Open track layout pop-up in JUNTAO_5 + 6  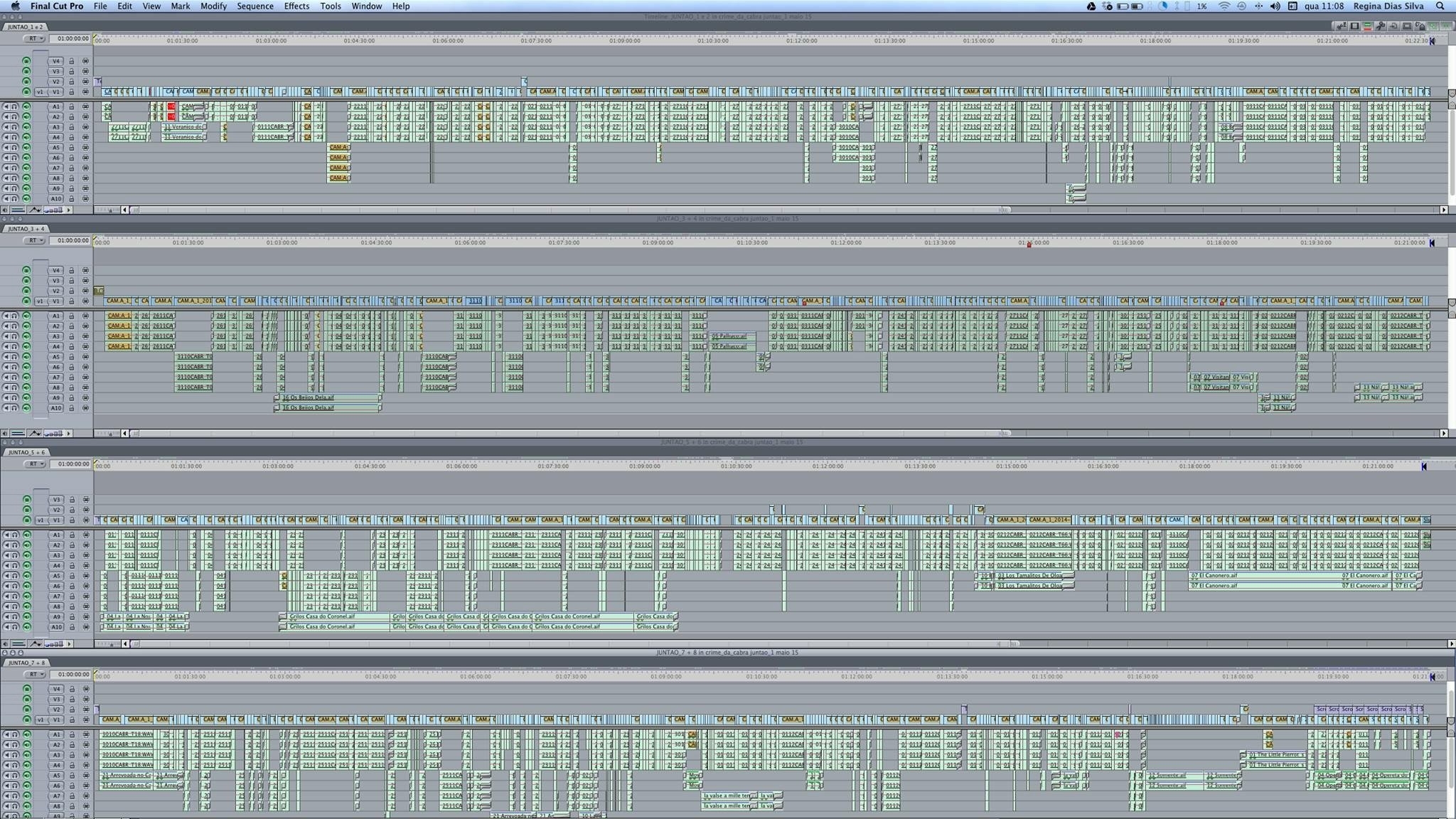69,643
